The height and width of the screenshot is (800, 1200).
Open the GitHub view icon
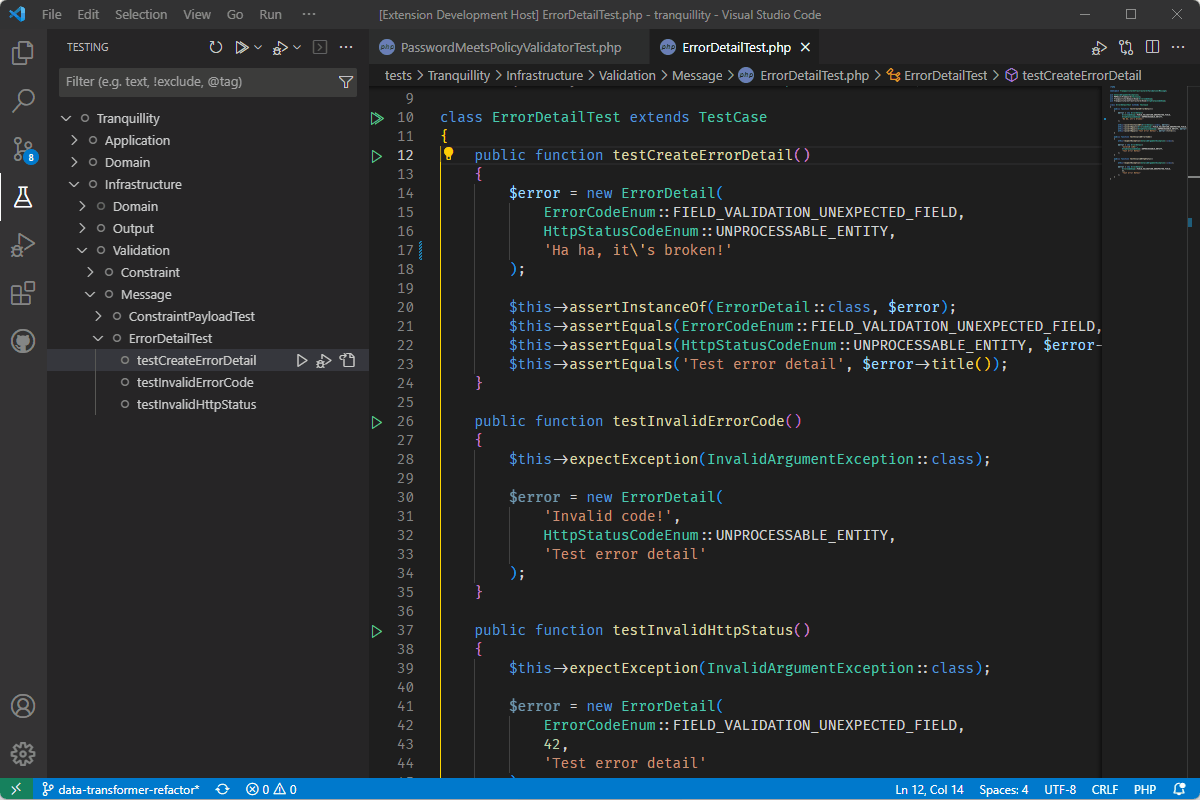(x=23, y=341)
